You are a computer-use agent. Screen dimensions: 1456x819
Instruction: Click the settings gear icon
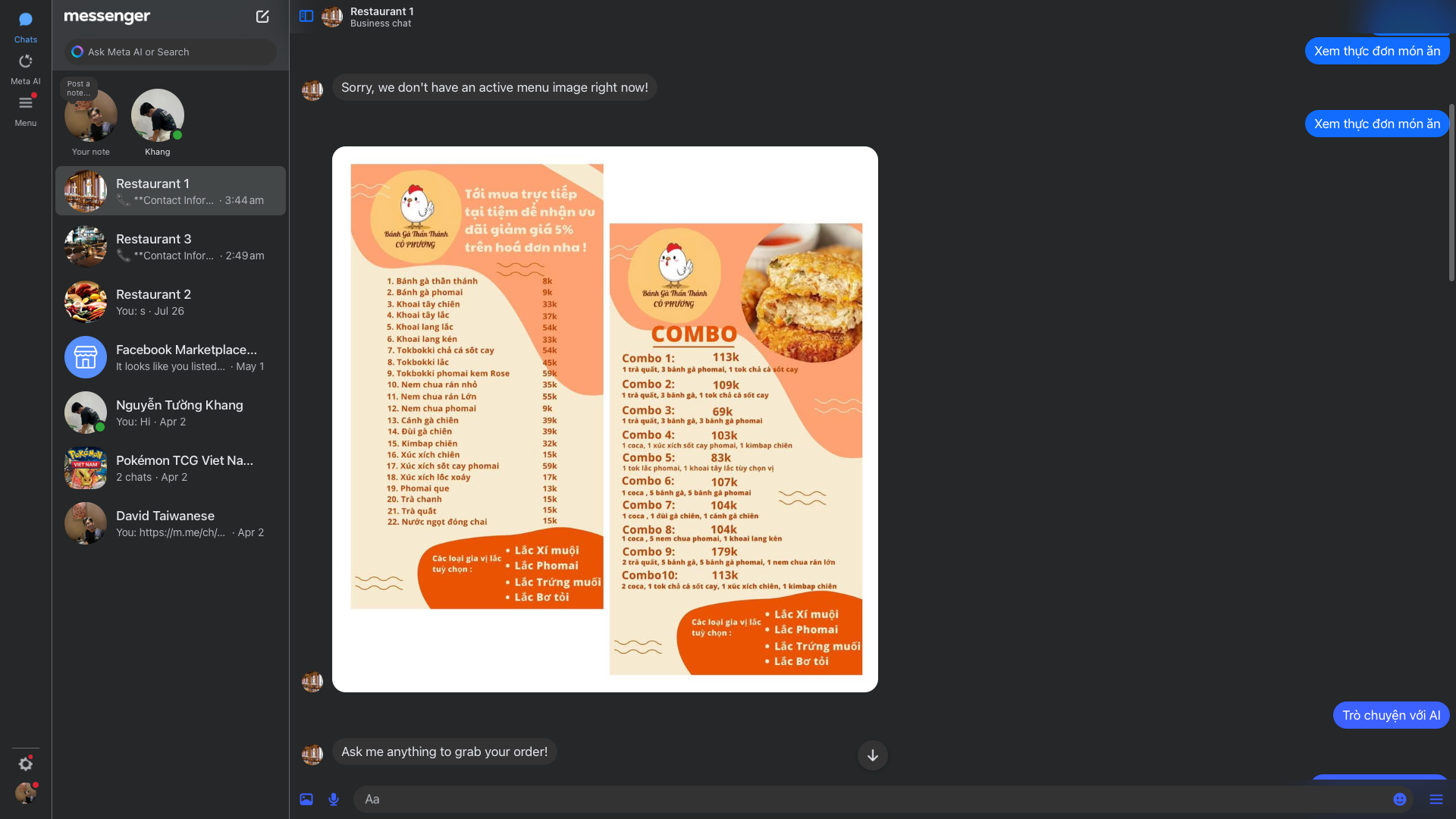pos(26,764)
